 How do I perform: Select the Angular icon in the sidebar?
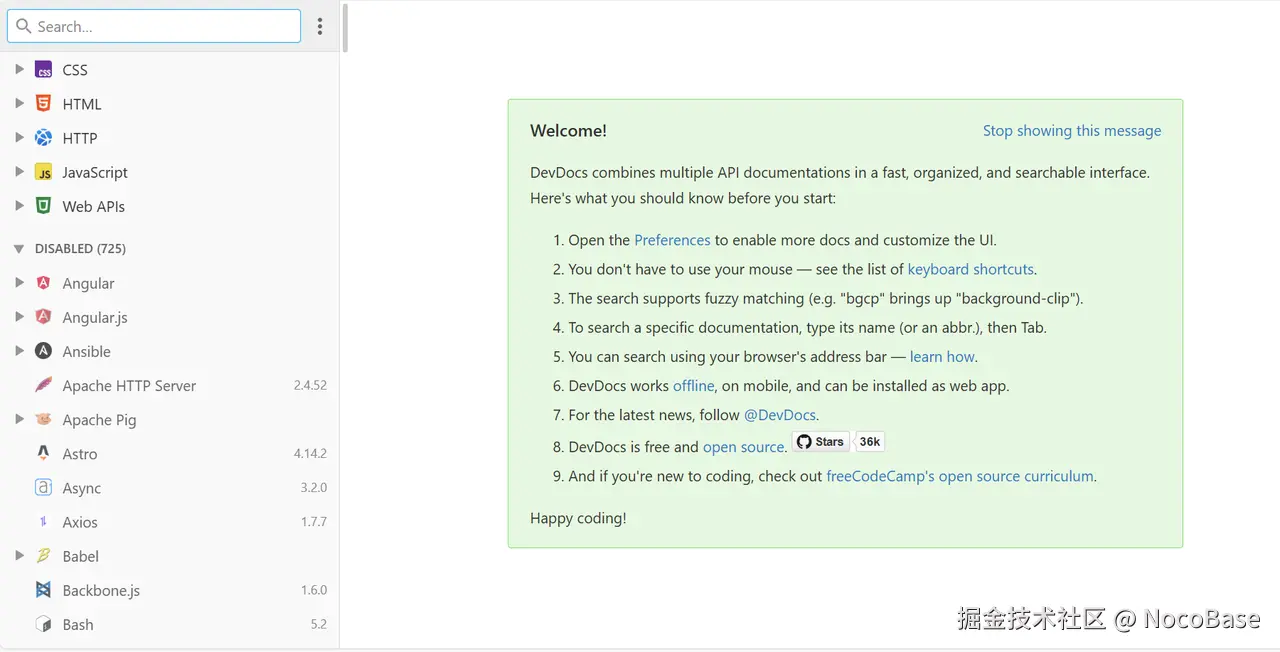tap(43, 283)
